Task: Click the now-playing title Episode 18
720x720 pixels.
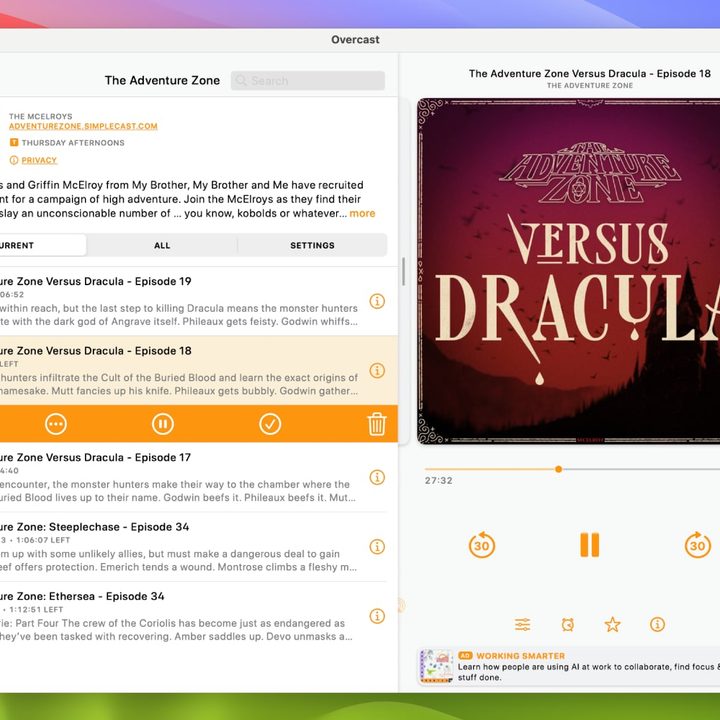Action: coord(590,73)
